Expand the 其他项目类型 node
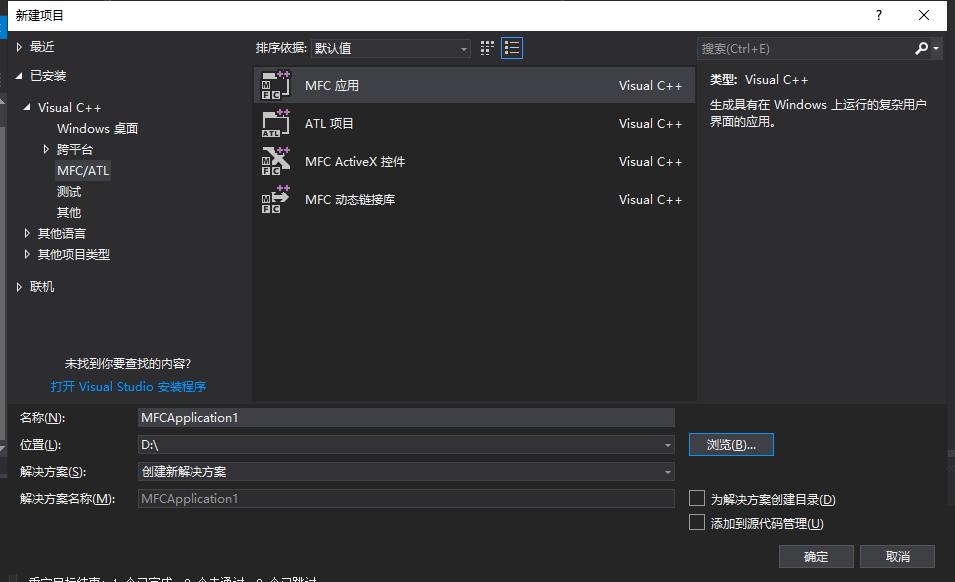 coord(27,254)
